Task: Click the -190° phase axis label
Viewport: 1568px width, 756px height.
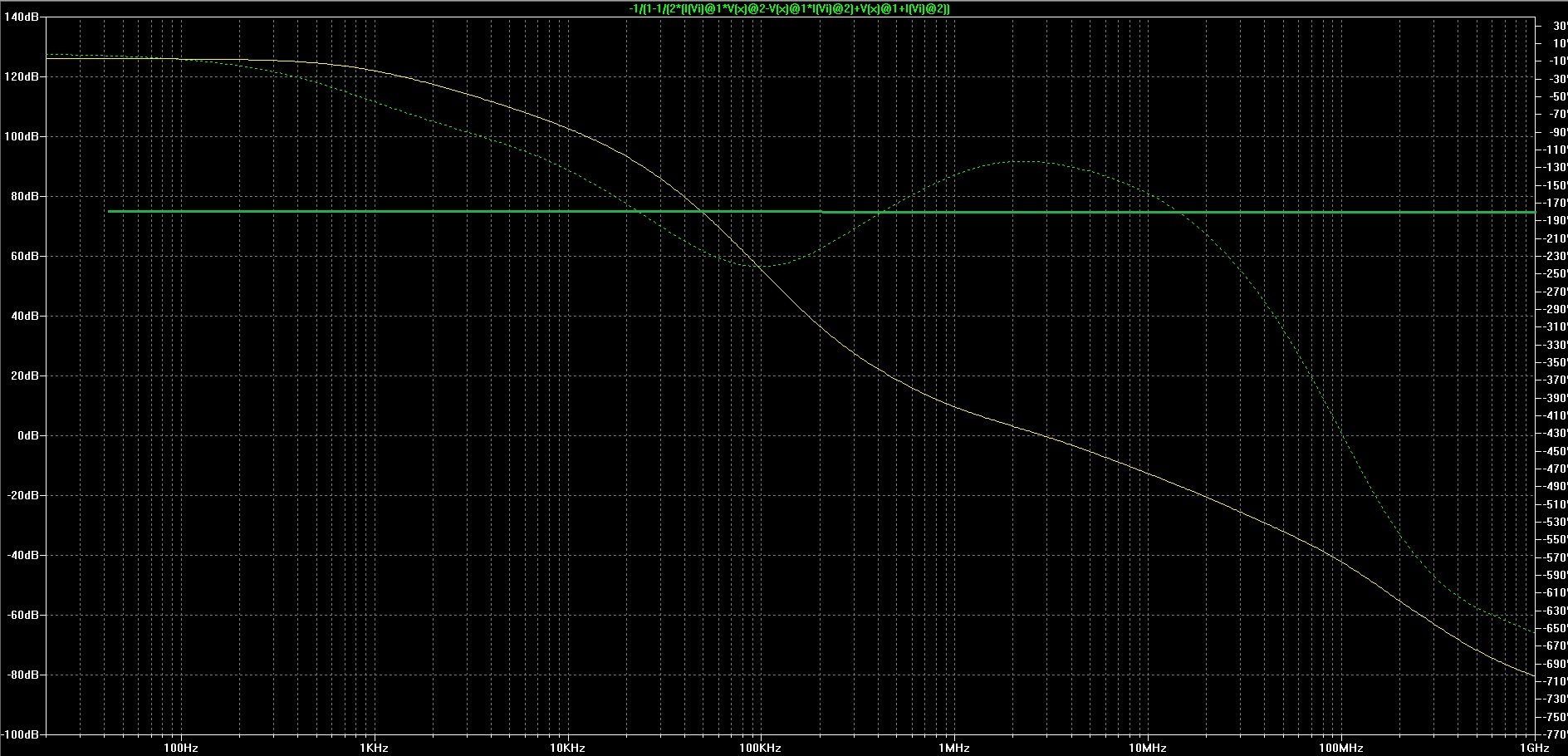Action: pyautogui.click(x=1556, y=221)
